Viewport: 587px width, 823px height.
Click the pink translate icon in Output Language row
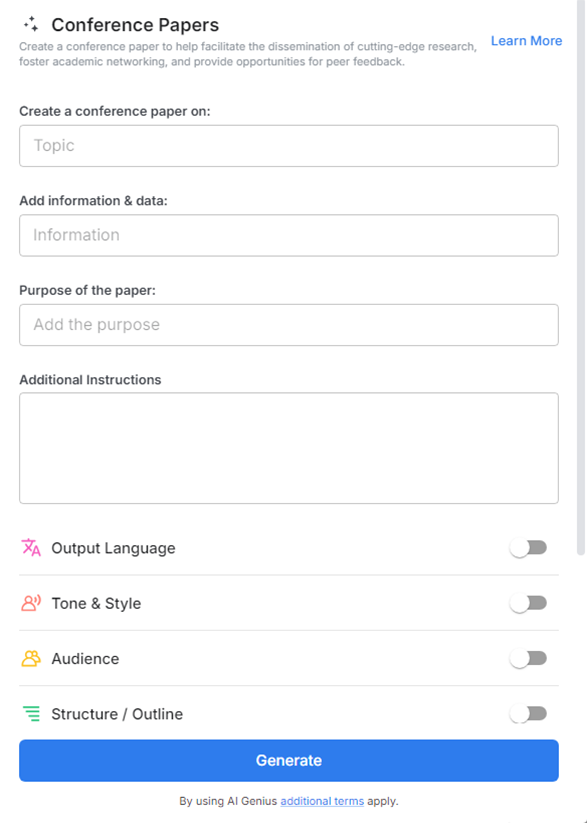coord(30,547)
